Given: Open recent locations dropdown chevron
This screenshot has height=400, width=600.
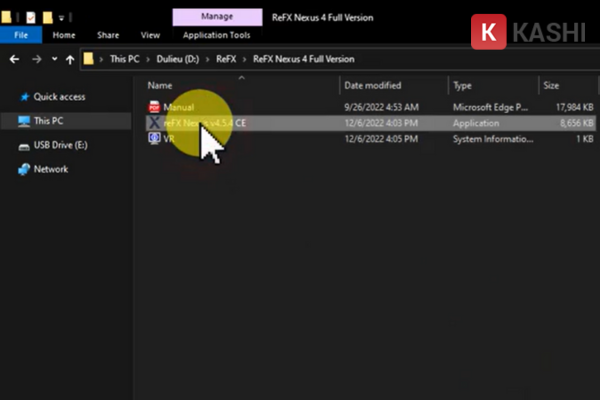Looking at the screenshot, I should tap(54, 59).
